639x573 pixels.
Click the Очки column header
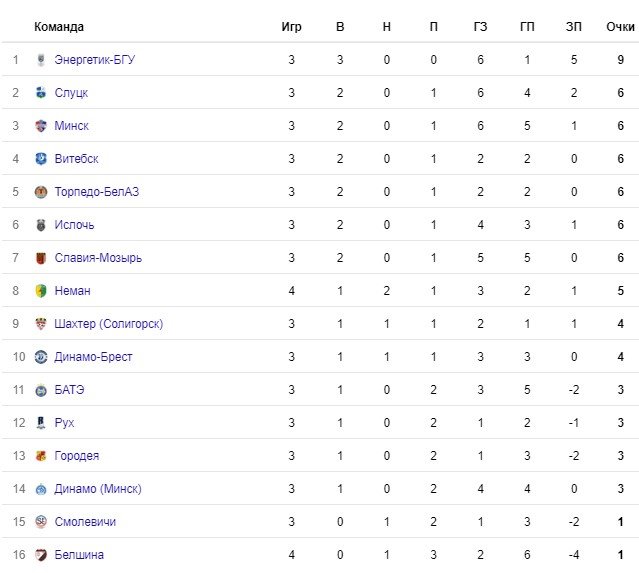(x=620, y=27)
